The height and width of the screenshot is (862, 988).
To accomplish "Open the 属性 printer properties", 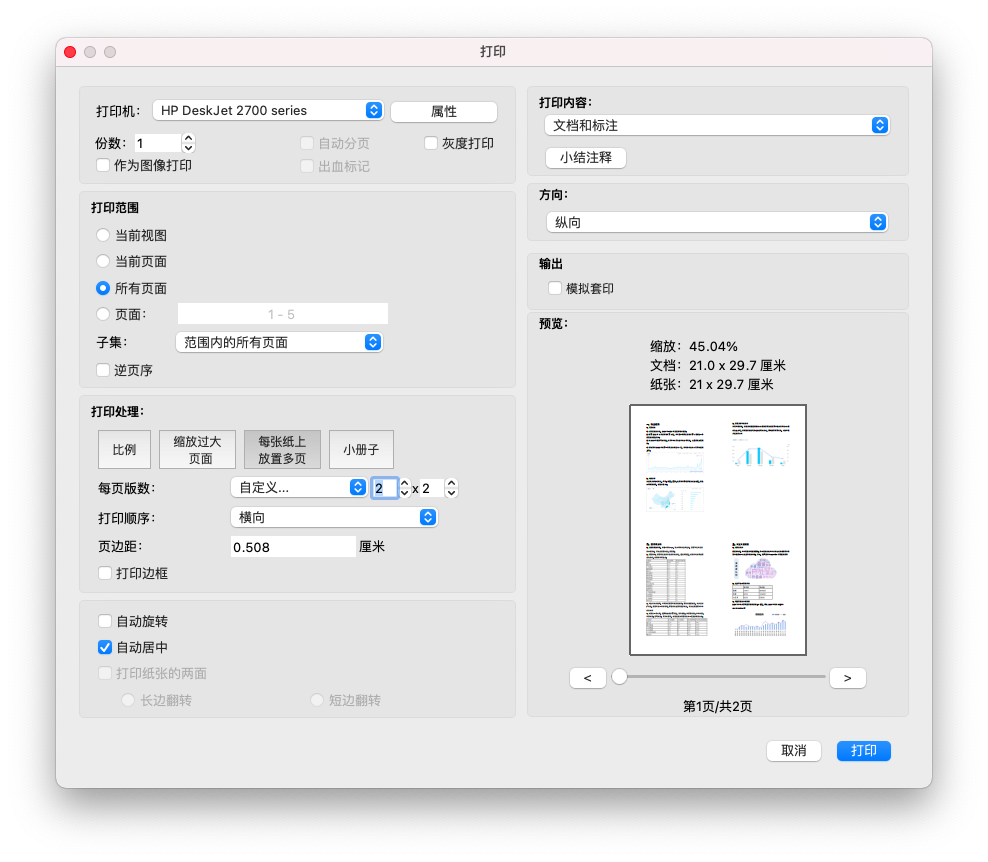I will click(443, 112).
